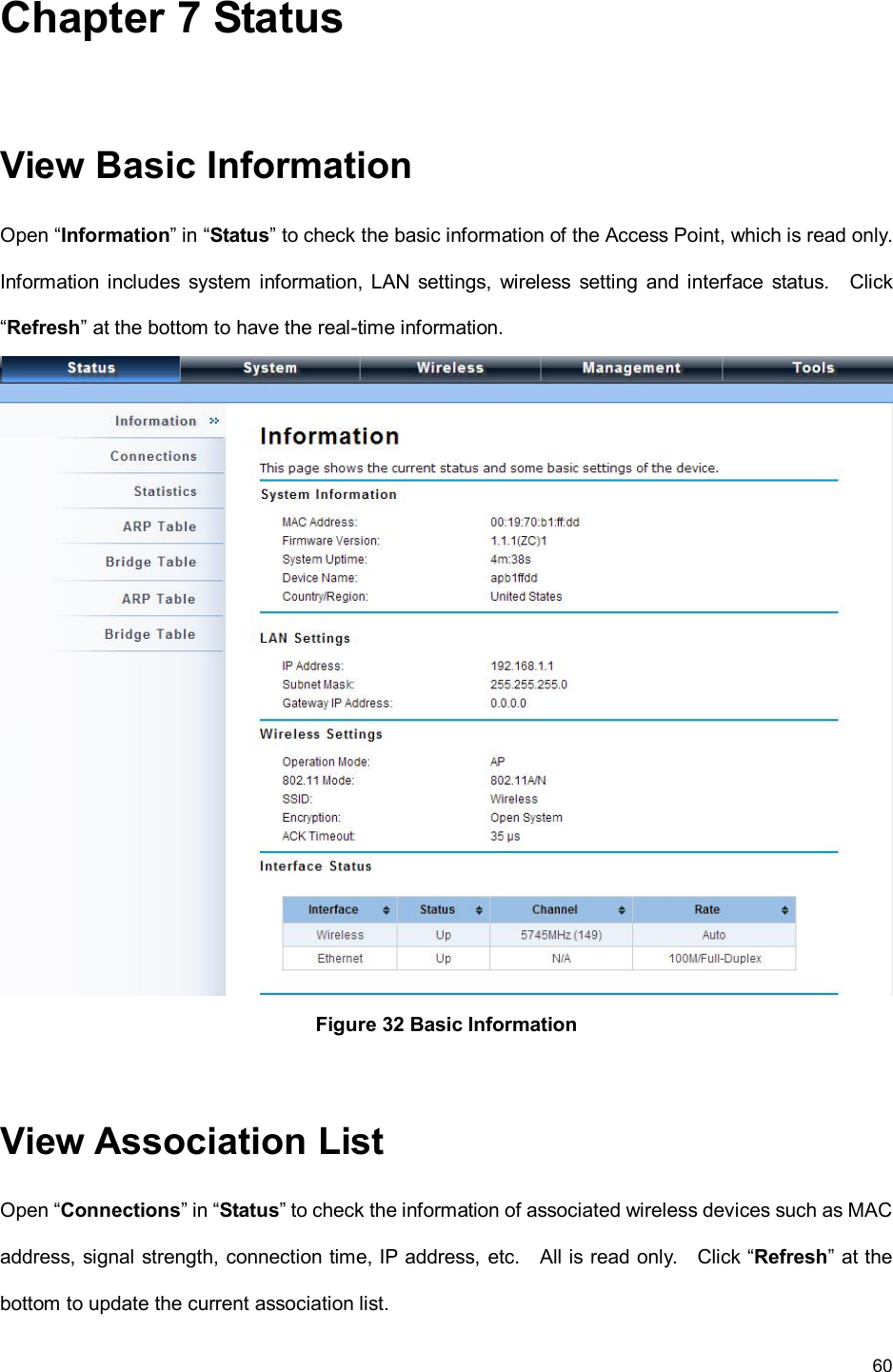Click the operation mode value AP

[498, 762]
